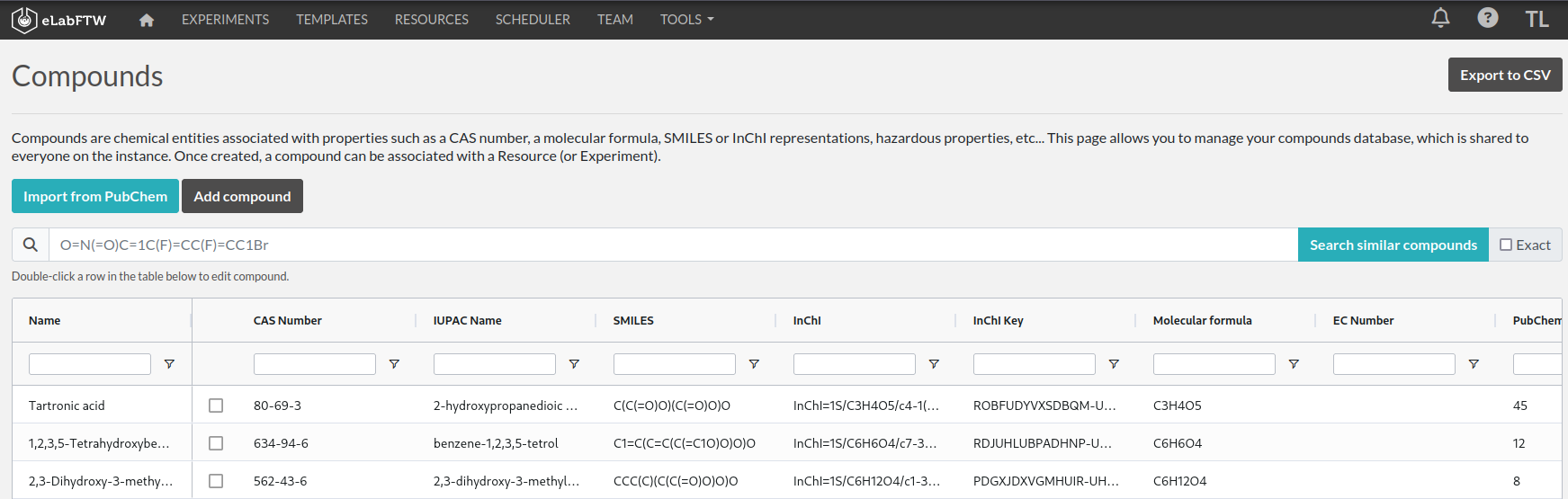
Task: Go to the home icon
Action: [x=147, y=20]
